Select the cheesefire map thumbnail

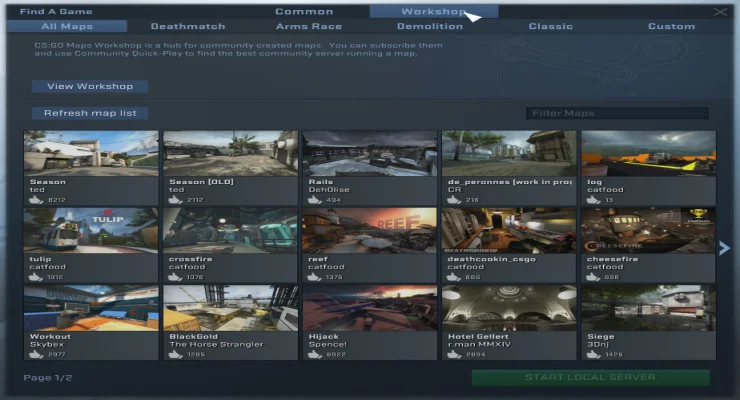click(x=648, y=231)
